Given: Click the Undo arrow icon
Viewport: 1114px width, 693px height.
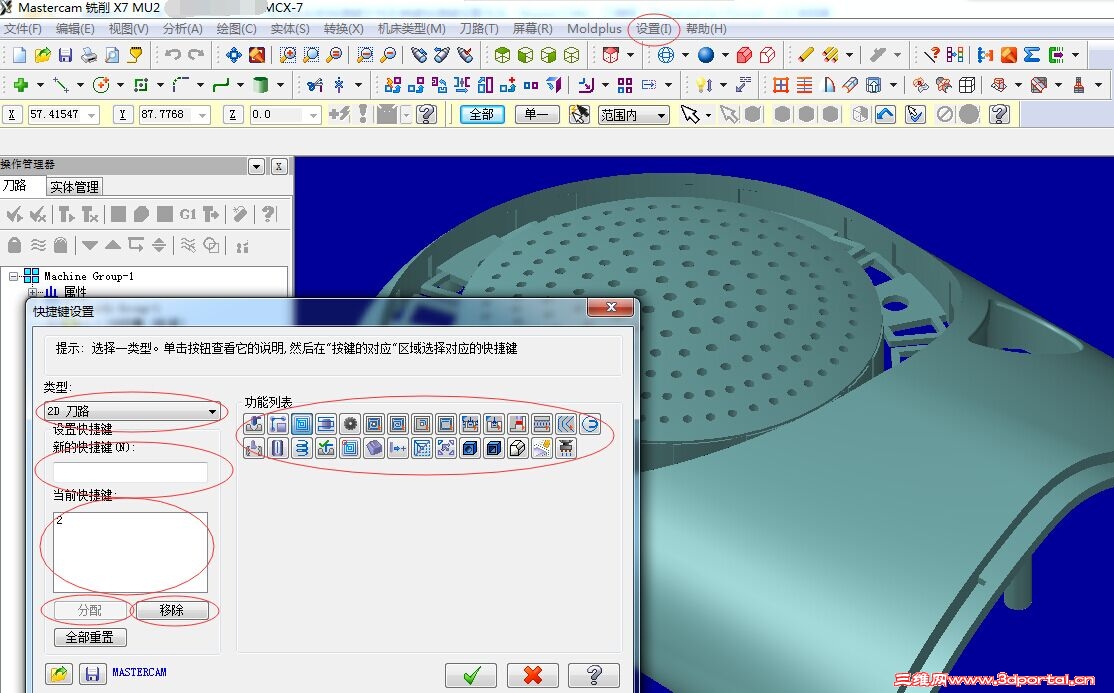Looking at the screenshot, I should pos(173,55).
